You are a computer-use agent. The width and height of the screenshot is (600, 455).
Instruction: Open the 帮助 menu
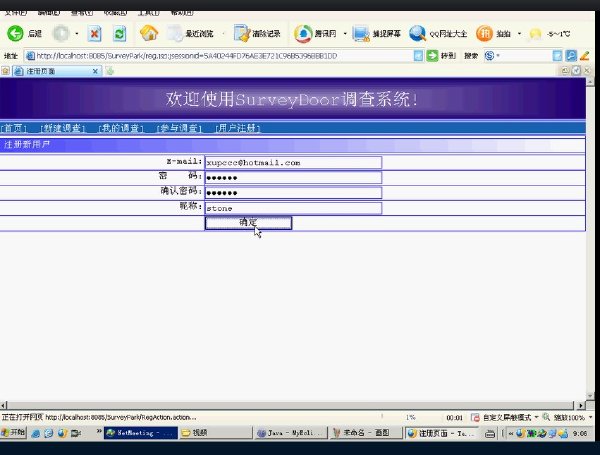tap(182, 13)
